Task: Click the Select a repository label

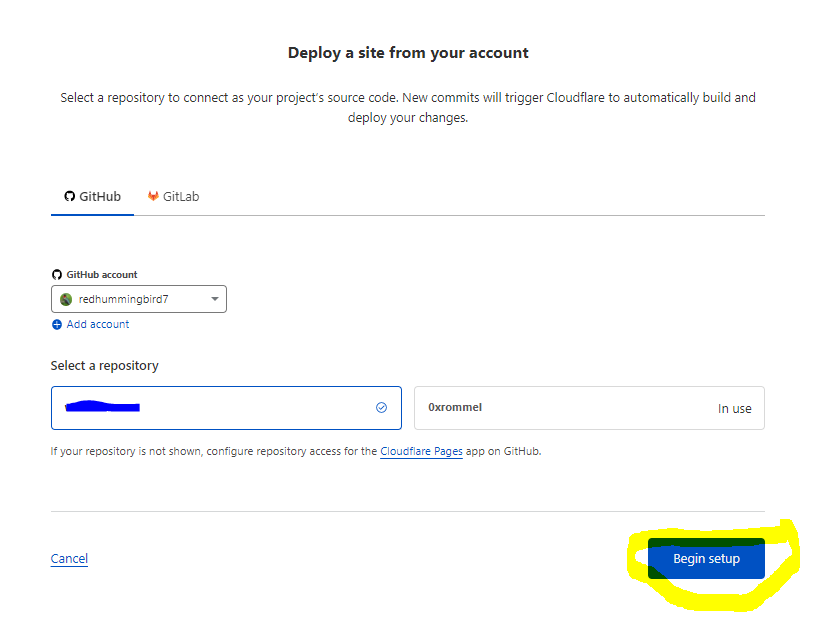Action: [104, 366]
